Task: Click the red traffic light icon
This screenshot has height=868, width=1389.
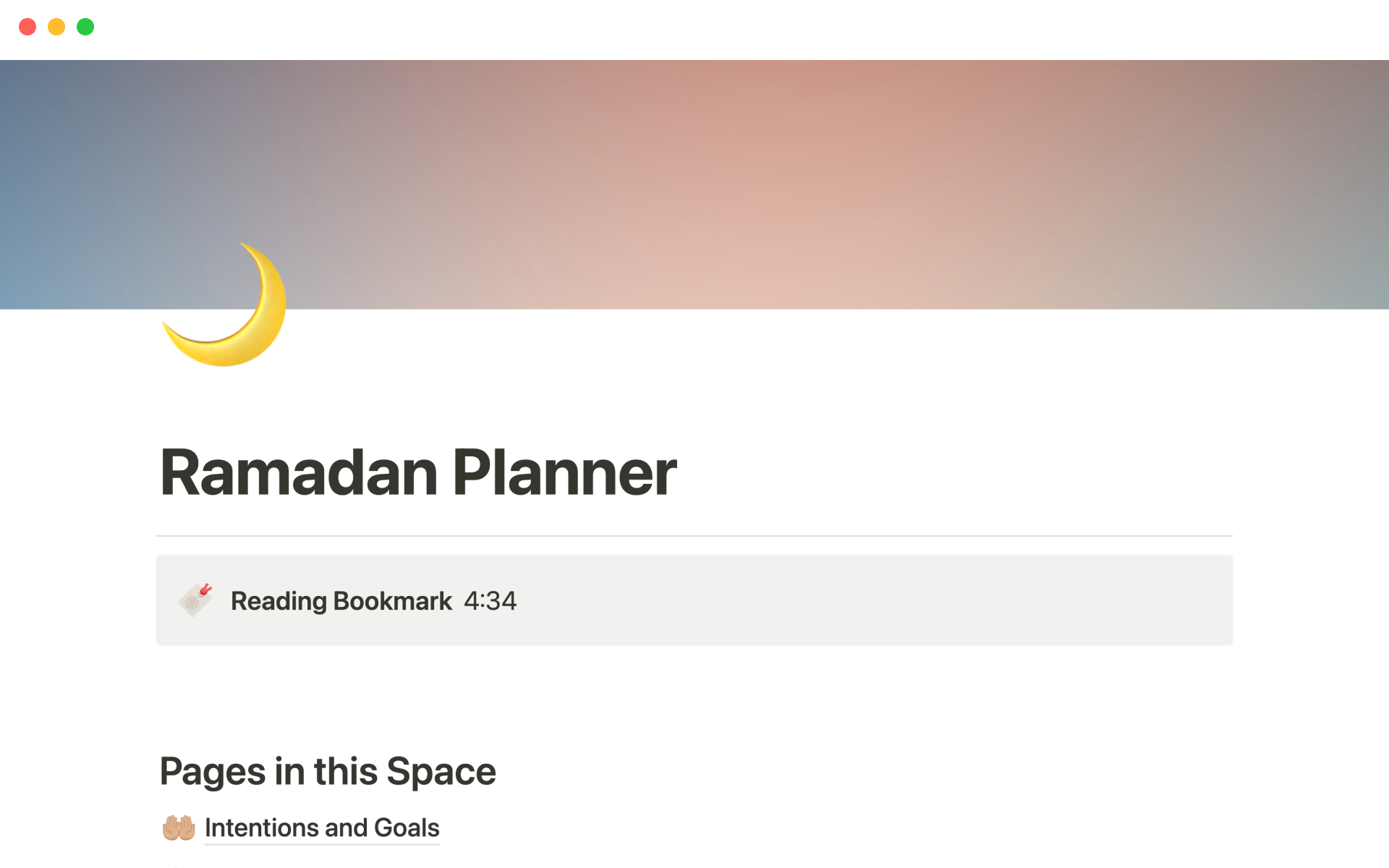Action: coord(27,26)
